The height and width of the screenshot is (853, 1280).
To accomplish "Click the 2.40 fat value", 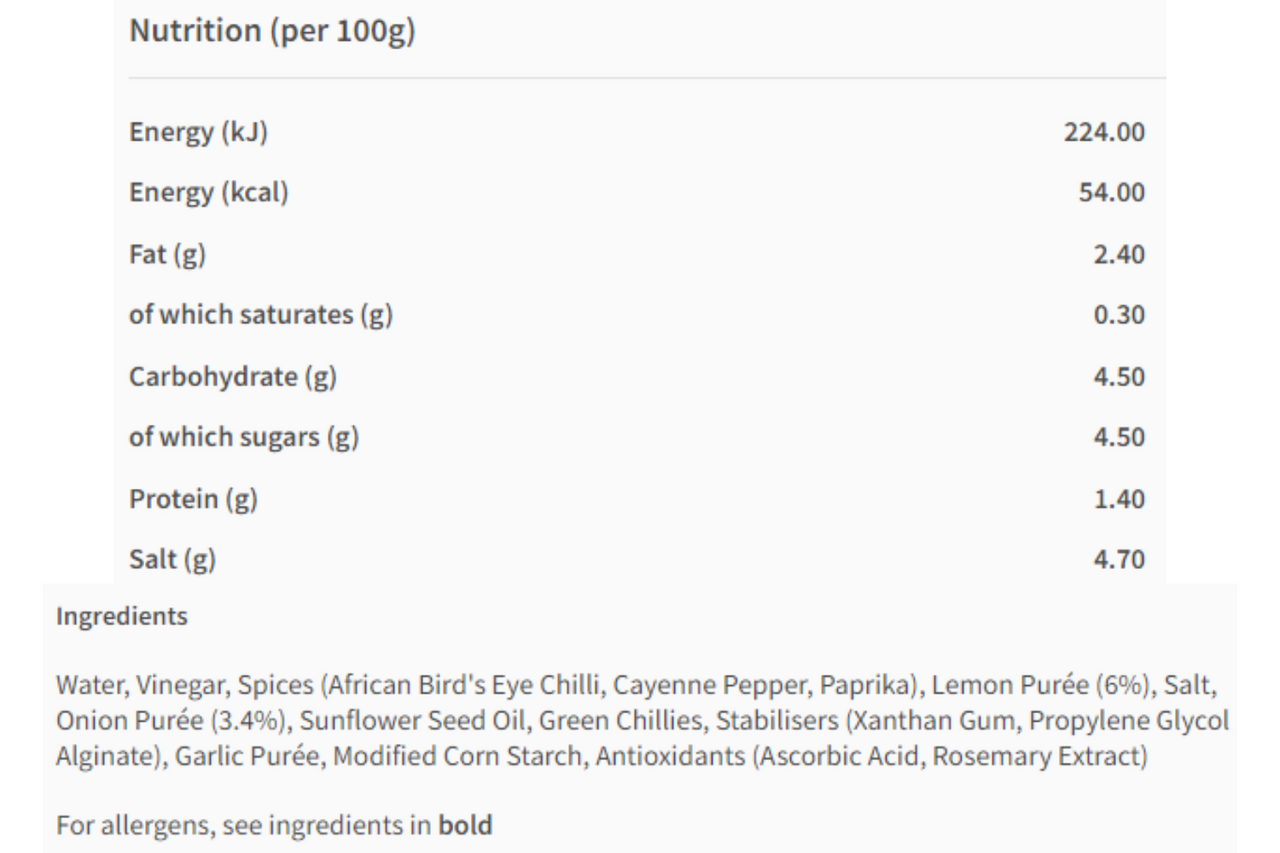I will (1119, 254).
